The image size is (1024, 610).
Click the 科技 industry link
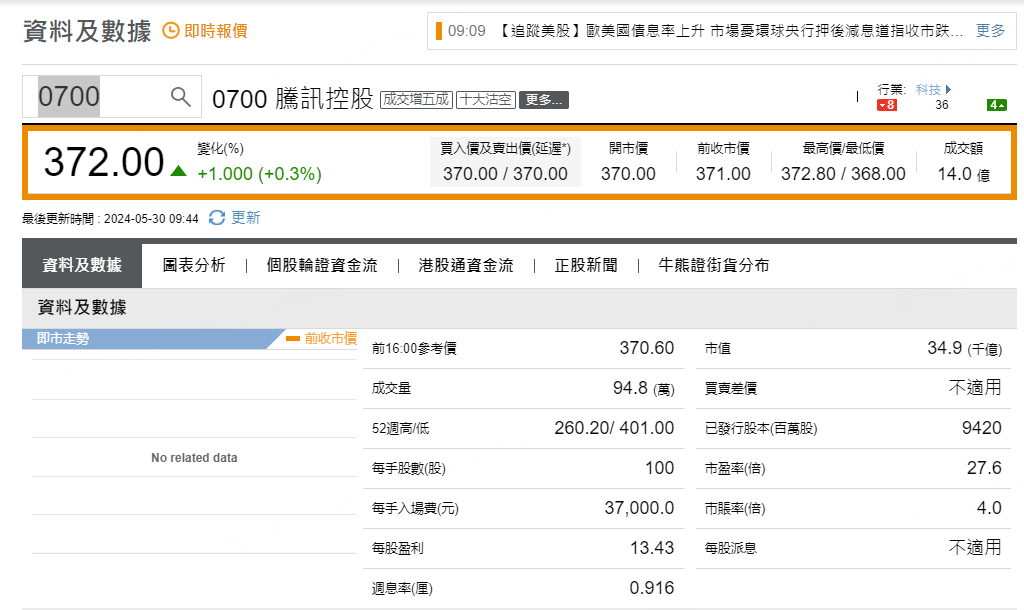[928, 89]
